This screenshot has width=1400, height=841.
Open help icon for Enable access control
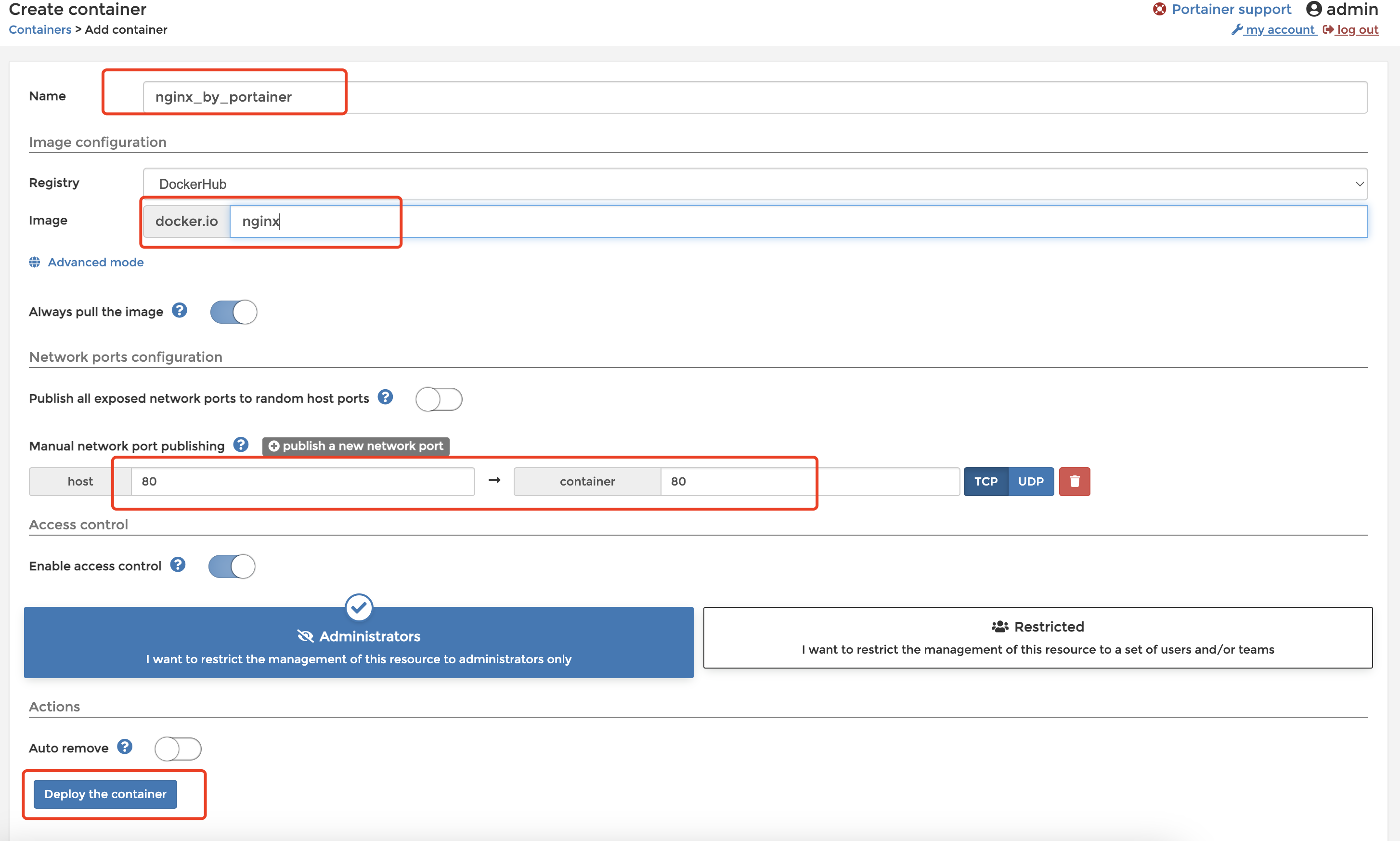[178, 565]
